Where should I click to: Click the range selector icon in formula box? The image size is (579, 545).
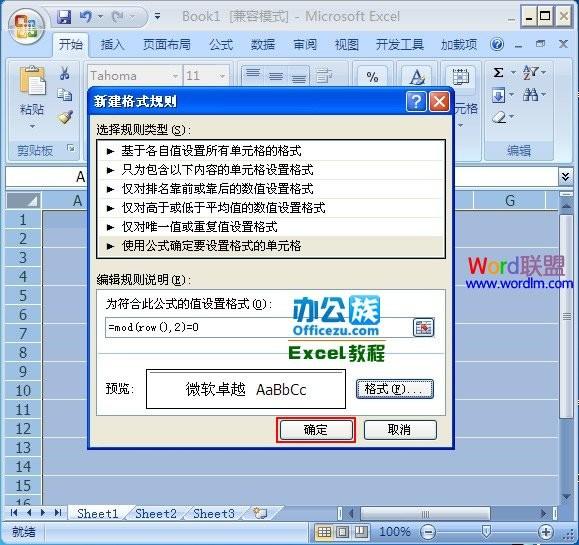tap(423, 327)
